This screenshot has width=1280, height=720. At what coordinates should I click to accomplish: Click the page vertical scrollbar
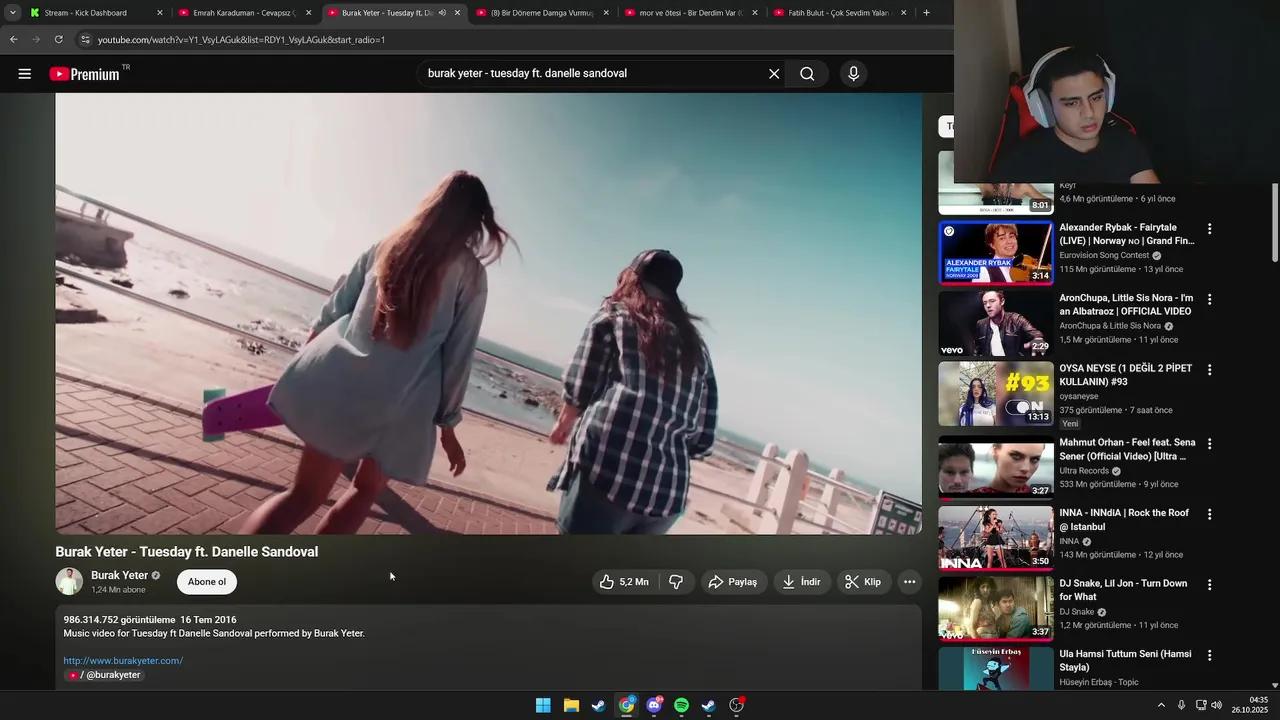[x=1274, y=222]
